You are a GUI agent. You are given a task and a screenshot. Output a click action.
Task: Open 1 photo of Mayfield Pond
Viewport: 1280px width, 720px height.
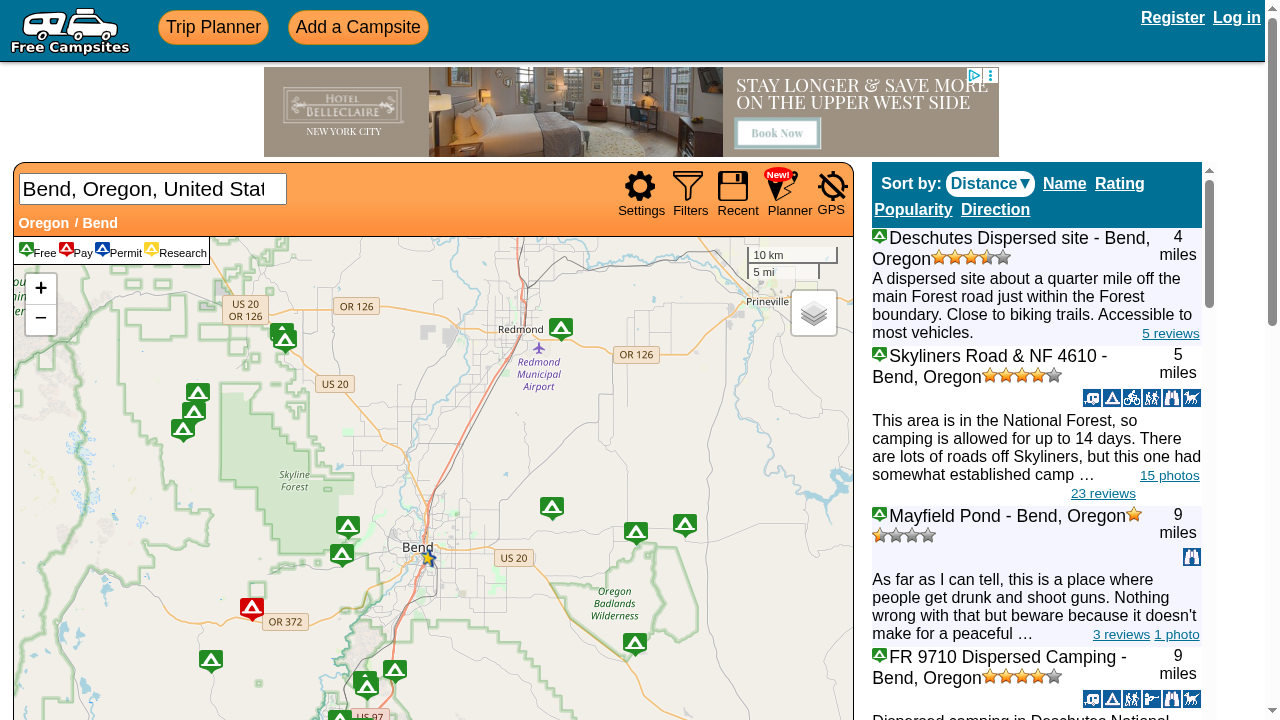[x=1177, y=634]
